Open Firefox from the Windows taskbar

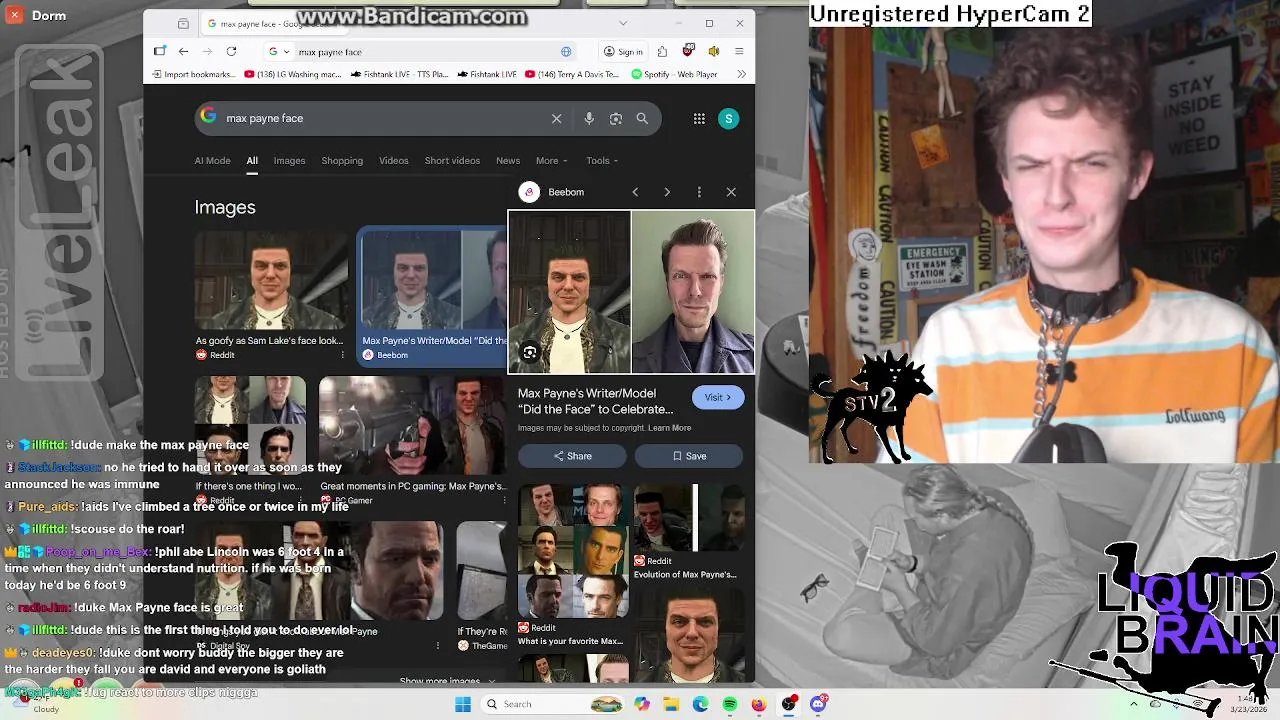pos(759,704)
